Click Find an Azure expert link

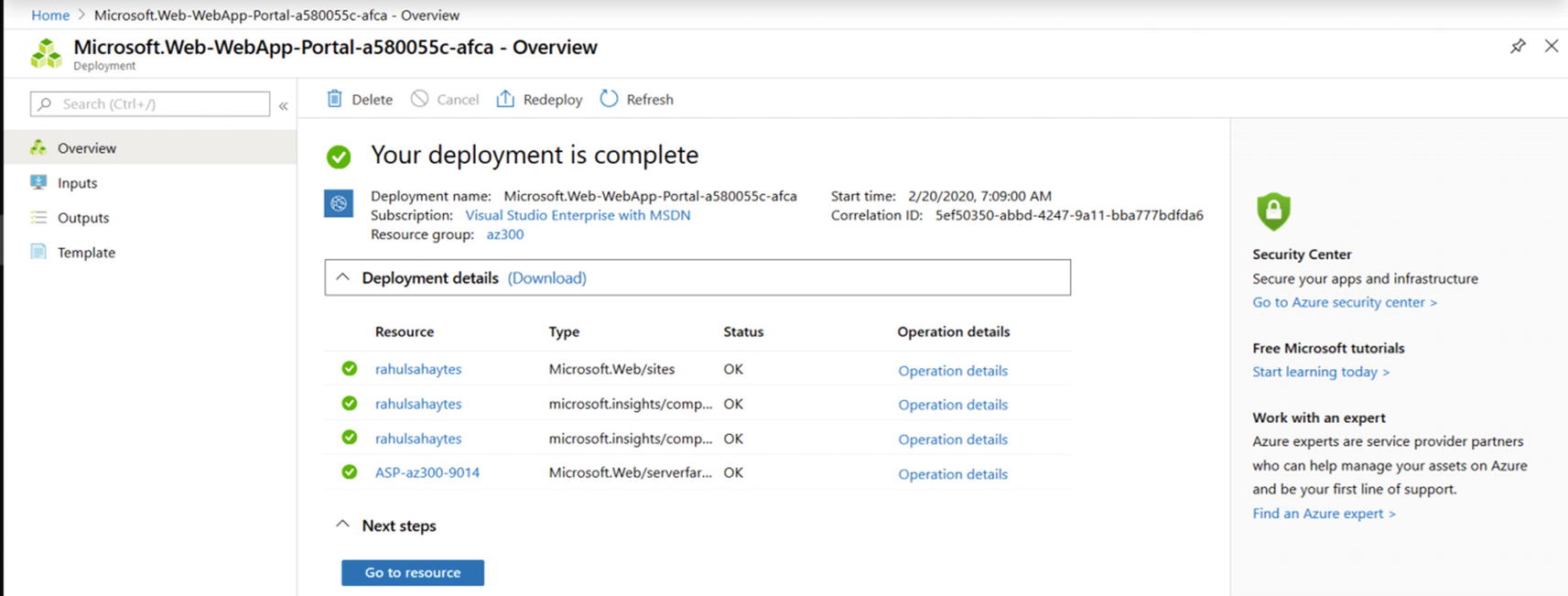[1324, 514]
